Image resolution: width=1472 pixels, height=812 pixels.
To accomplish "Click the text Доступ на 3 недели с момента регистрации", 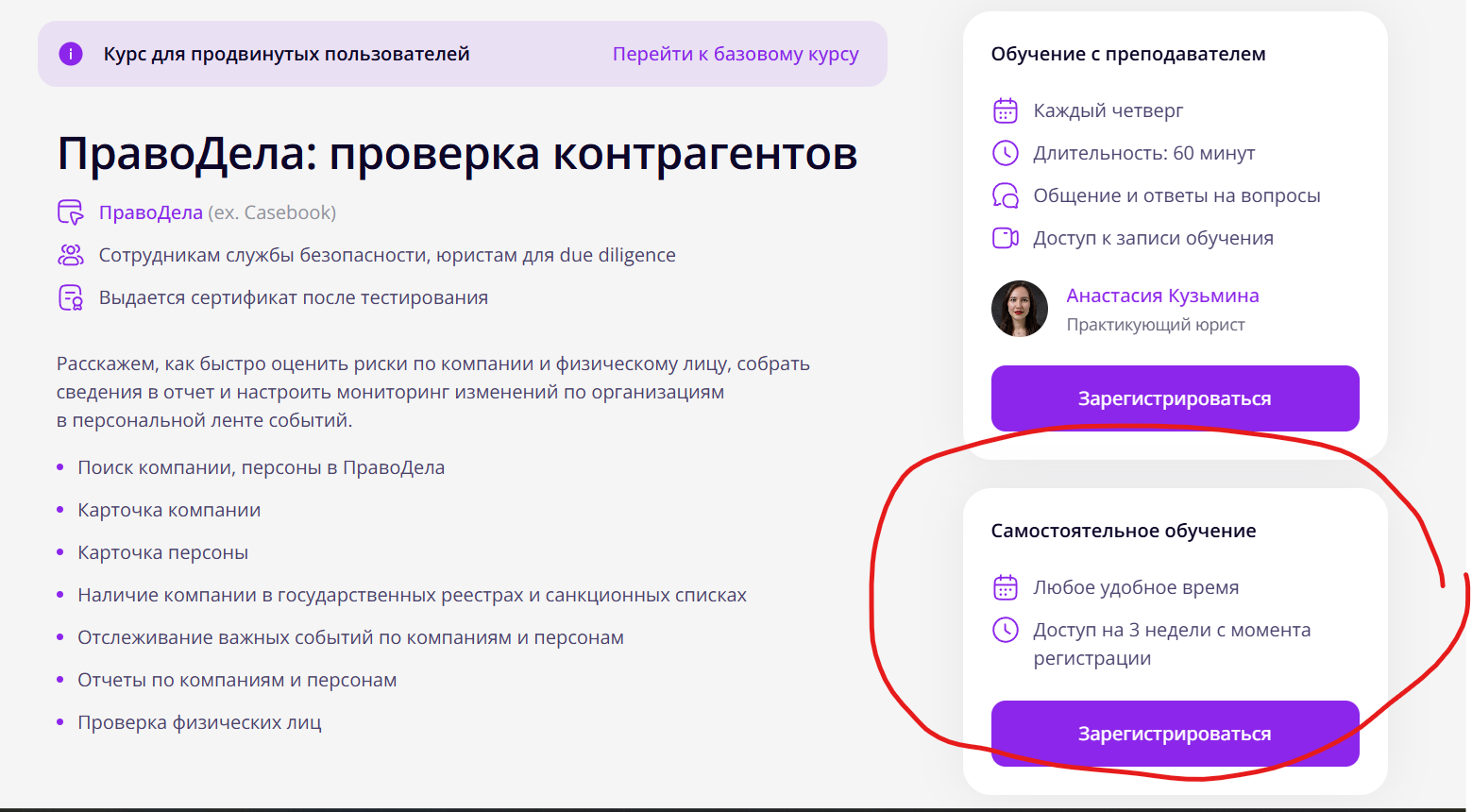I will click(1172, 644).
